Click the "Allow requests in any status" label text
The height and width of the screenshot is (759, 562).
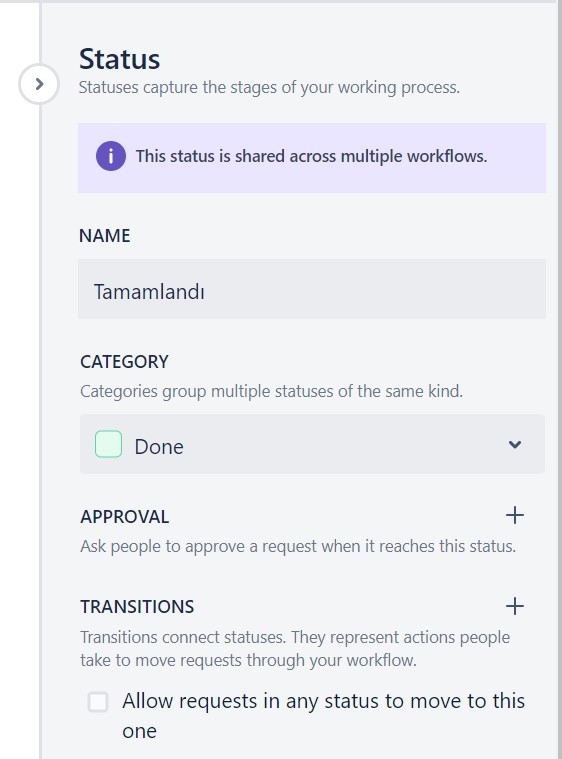[x=323, y=715]
